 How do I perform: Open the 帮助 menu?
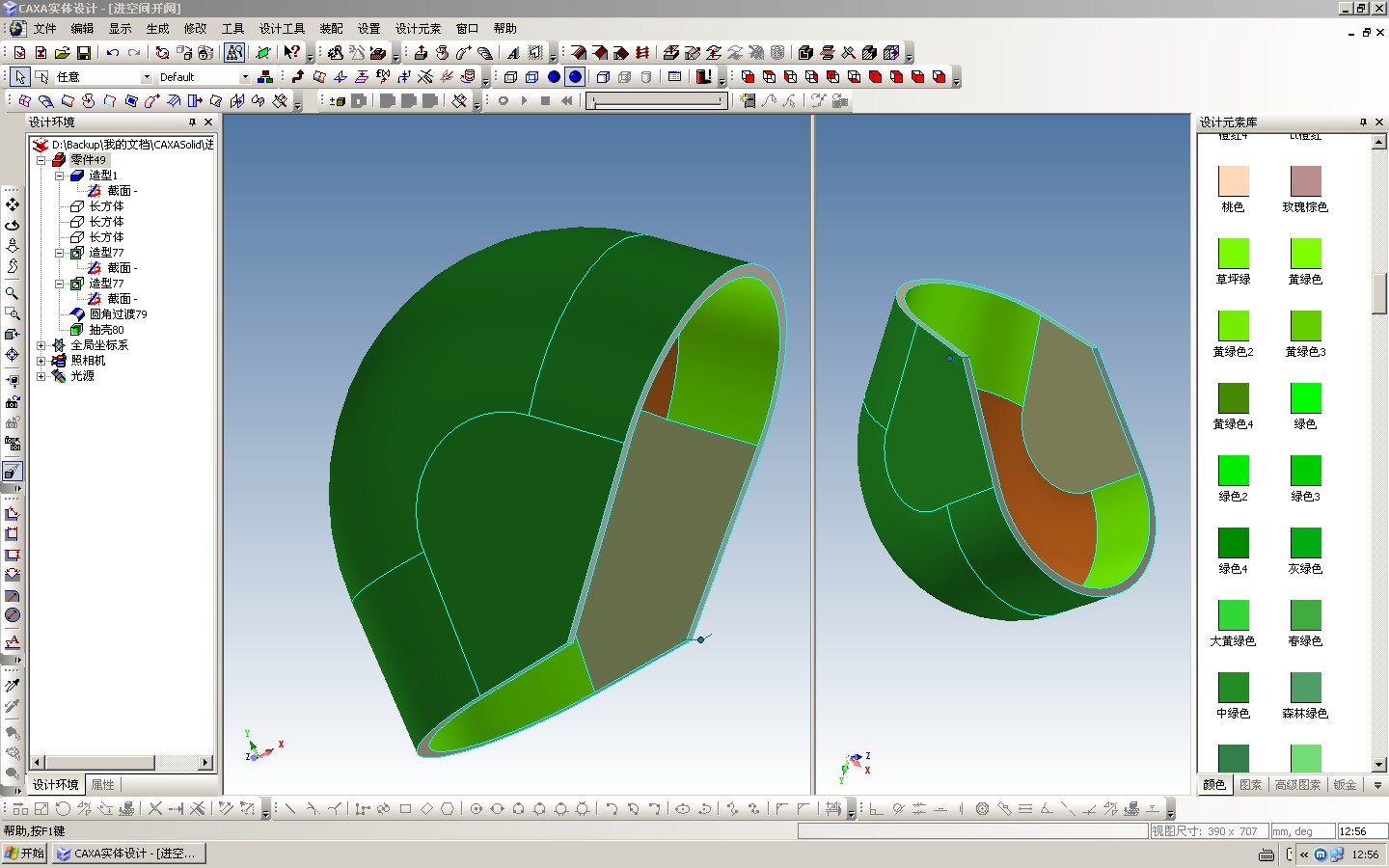(x=505, y=29)
